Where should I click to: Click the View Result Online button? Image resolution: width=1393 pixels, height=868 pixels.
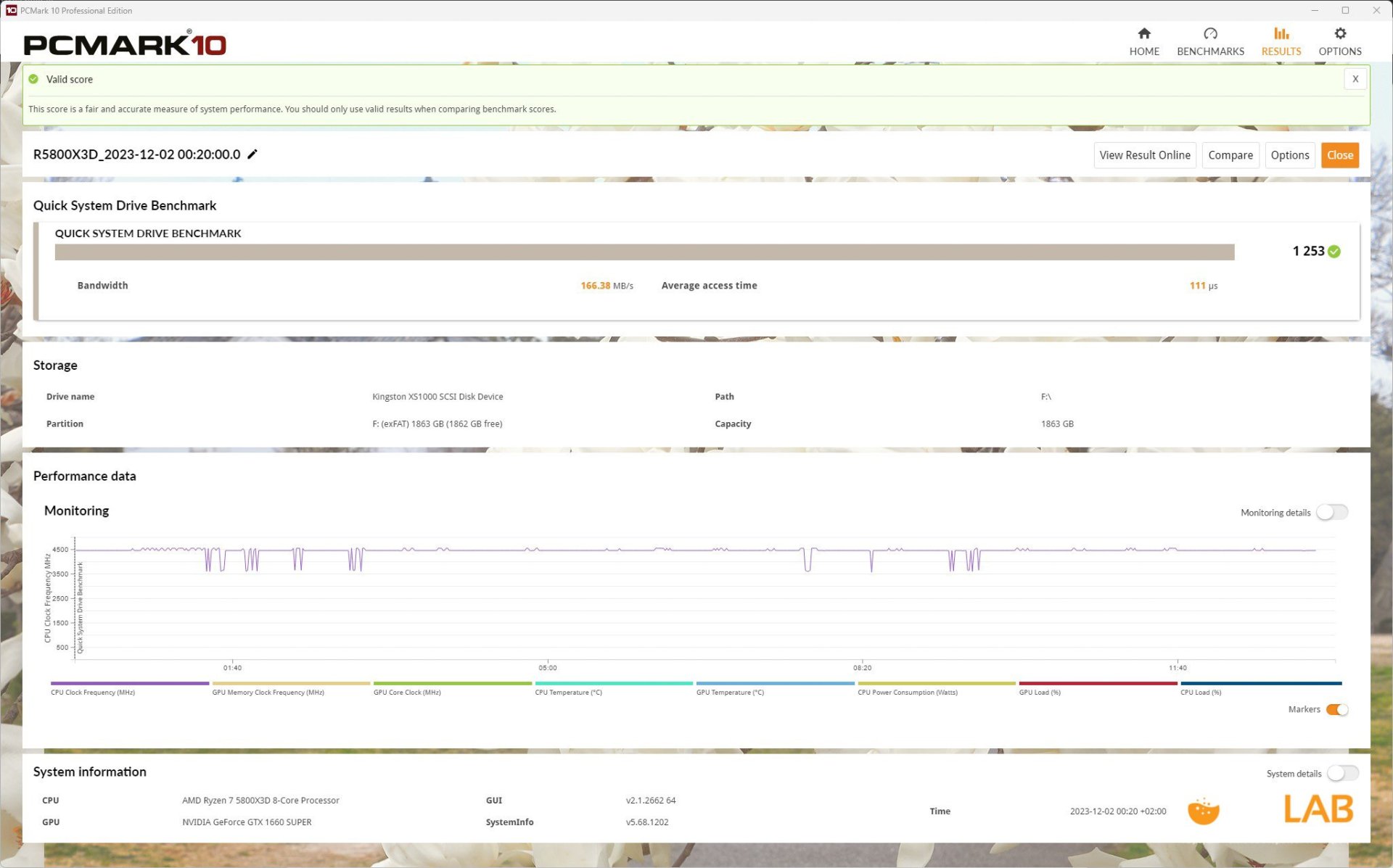coord(1144,155)
